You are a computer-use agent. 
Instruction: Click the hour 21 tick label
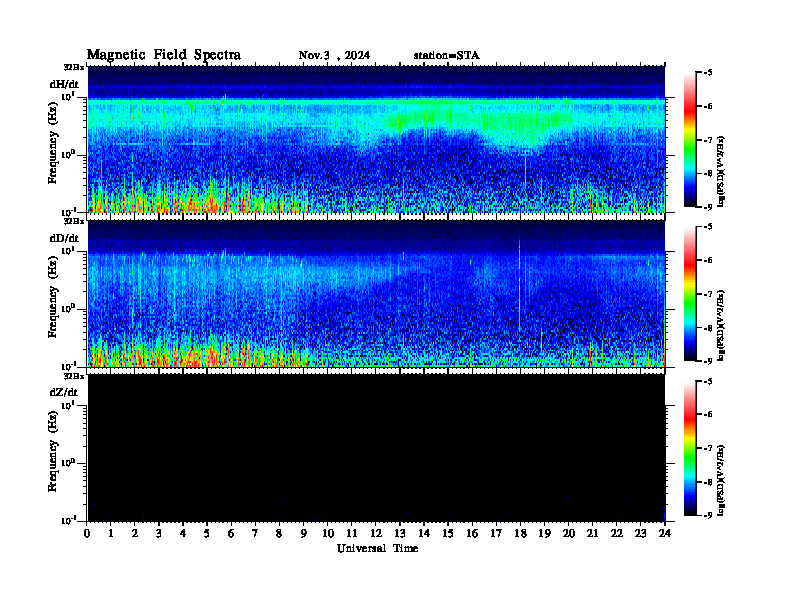pos(592,533)
